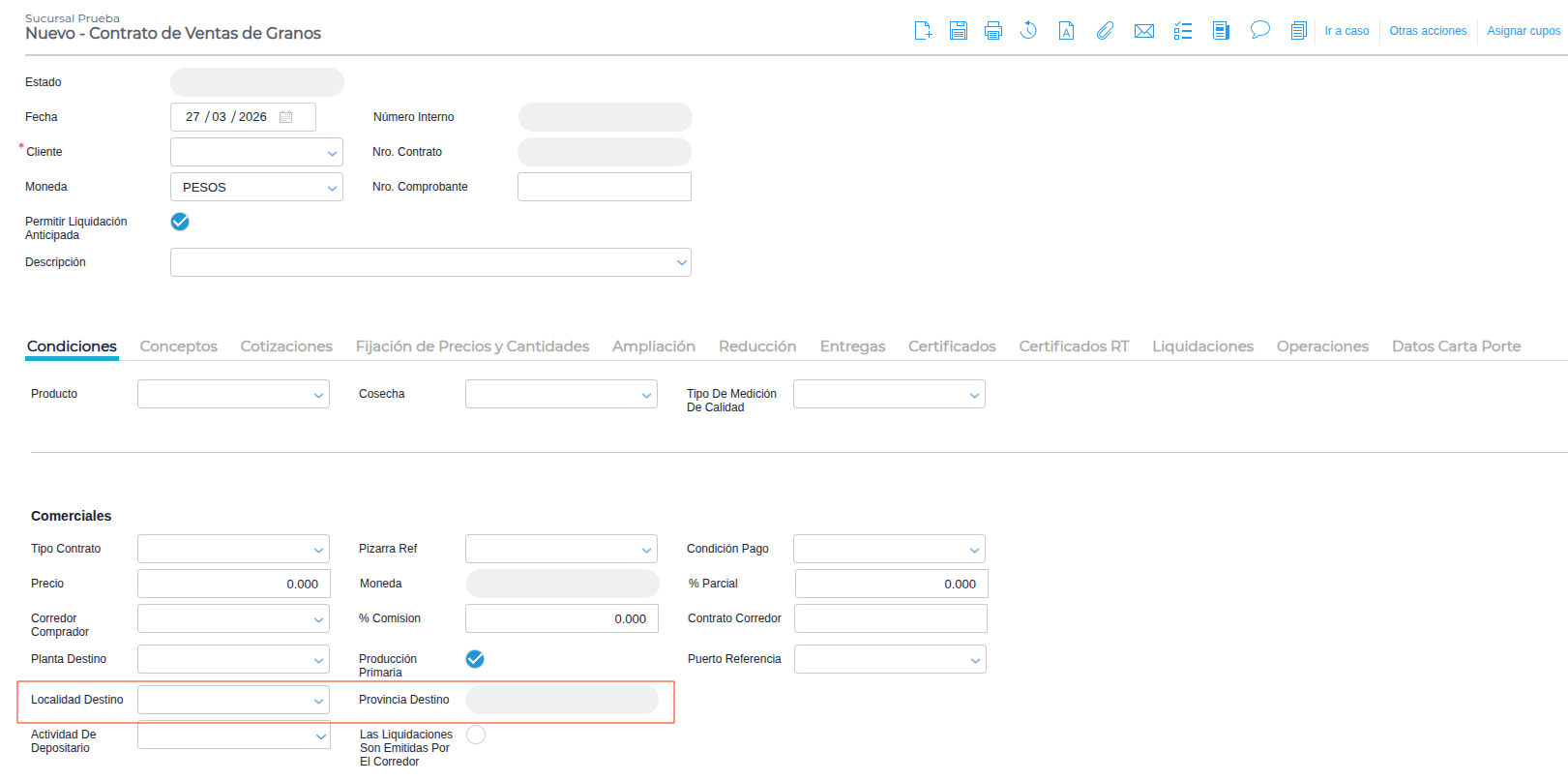Expand the Producto dropdown
Image resolution: width=1568 pixels, height=781 pixels.
click(x=233, y=394)
